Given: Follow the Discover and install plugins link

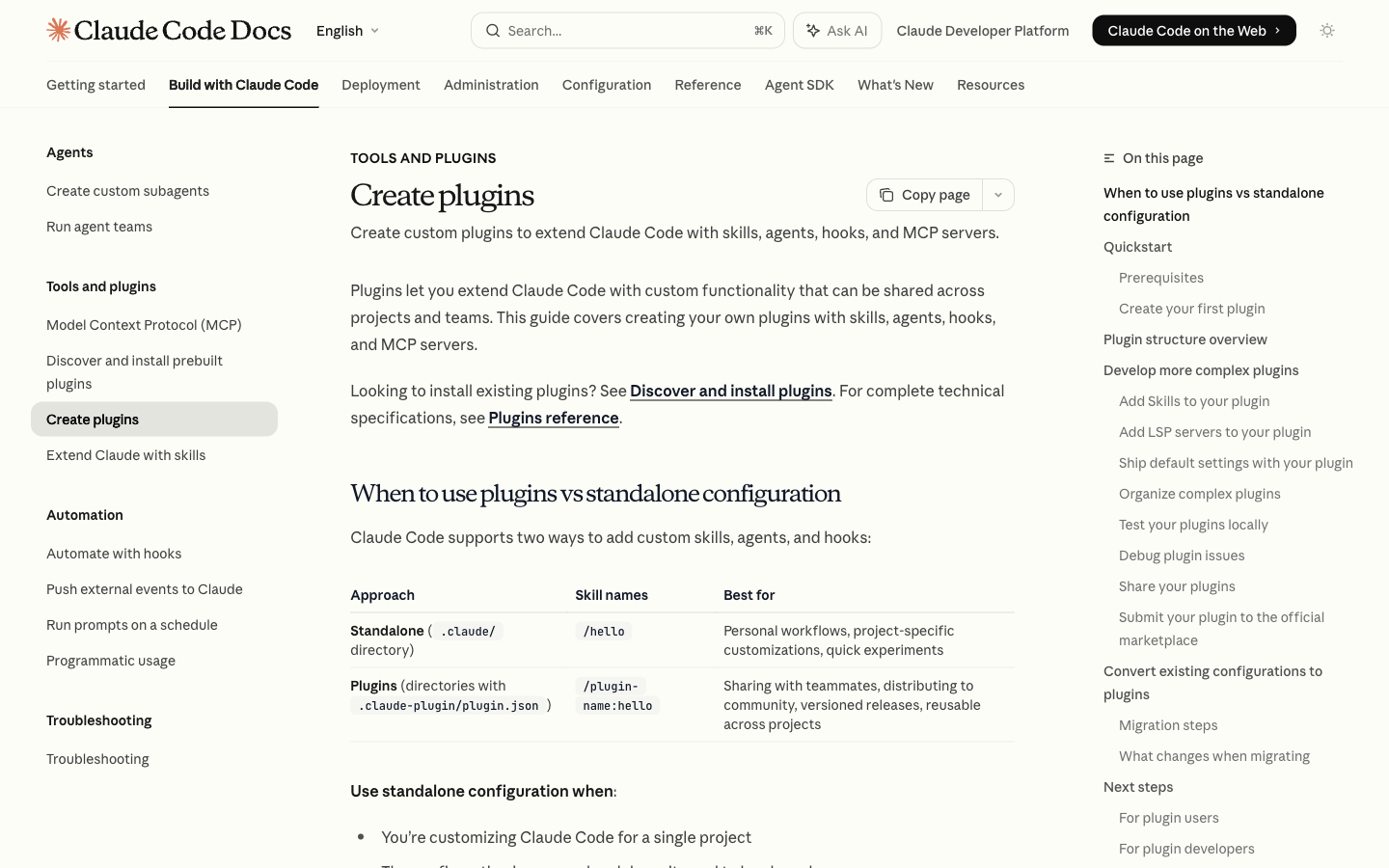Looking at the screenshot, I should 730,391.
